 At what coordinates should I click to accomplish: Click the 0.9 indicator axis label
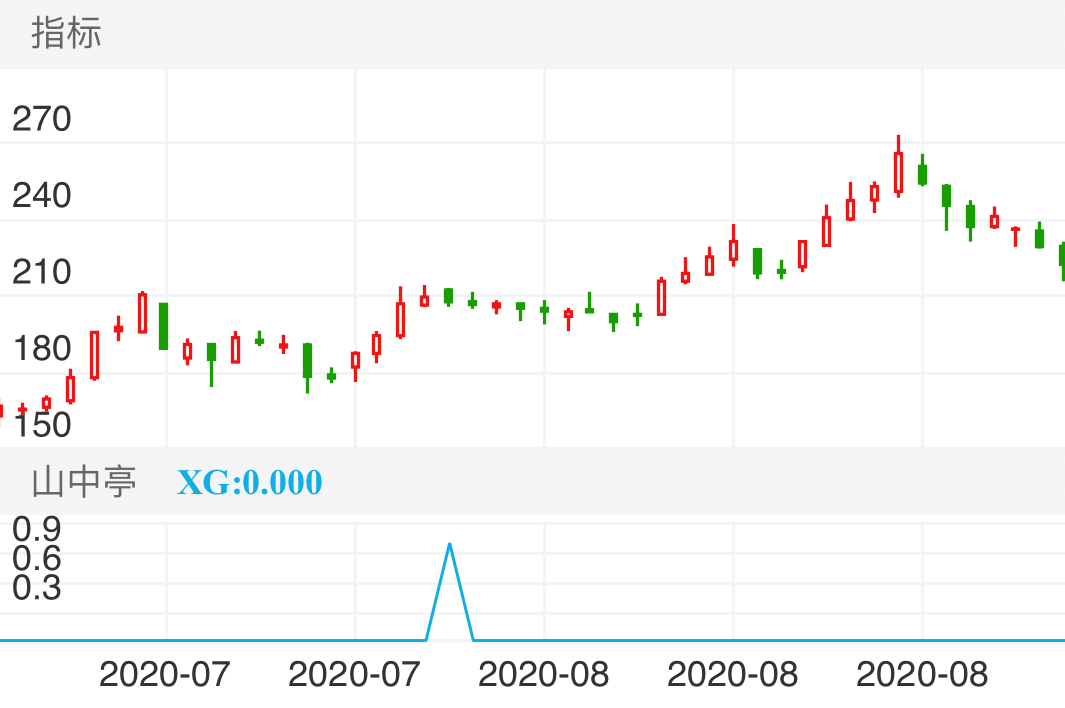pos(37,529)
